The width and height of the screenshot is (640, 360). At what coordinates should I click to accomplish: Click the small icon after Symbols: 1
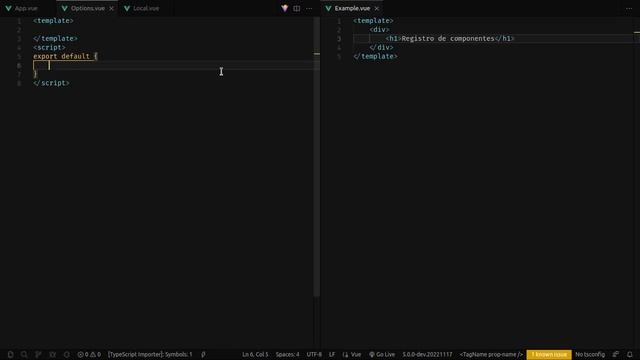(x=203, y=354)
